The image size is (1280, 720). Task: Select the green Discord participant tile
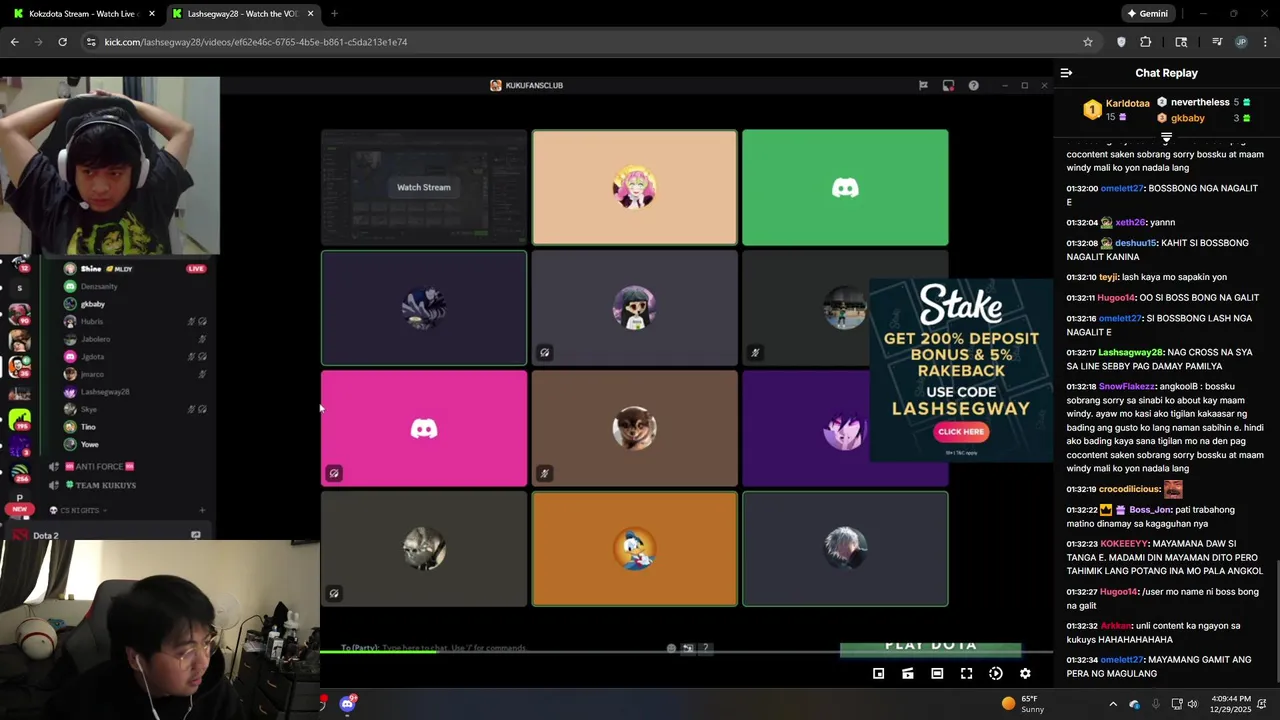click(845, 187)
